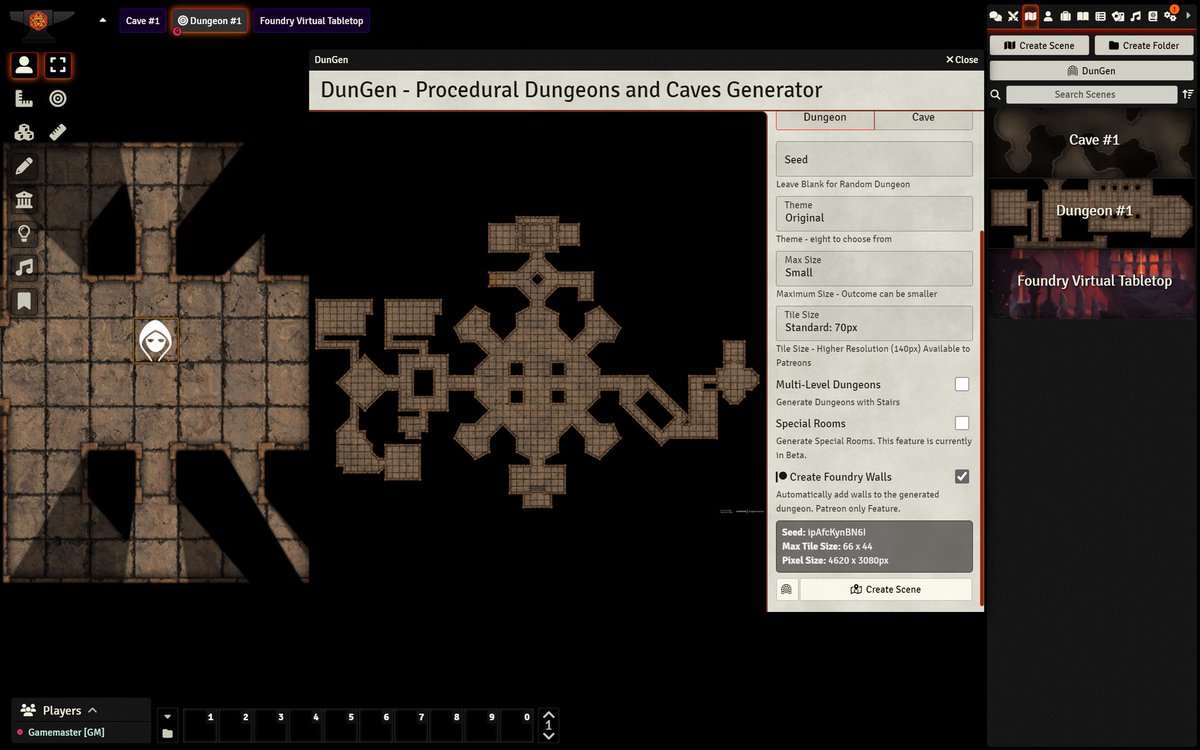Select the Journal Notes bookmark layer
This screenshot has width=1200, height=750.
[25, 301]
